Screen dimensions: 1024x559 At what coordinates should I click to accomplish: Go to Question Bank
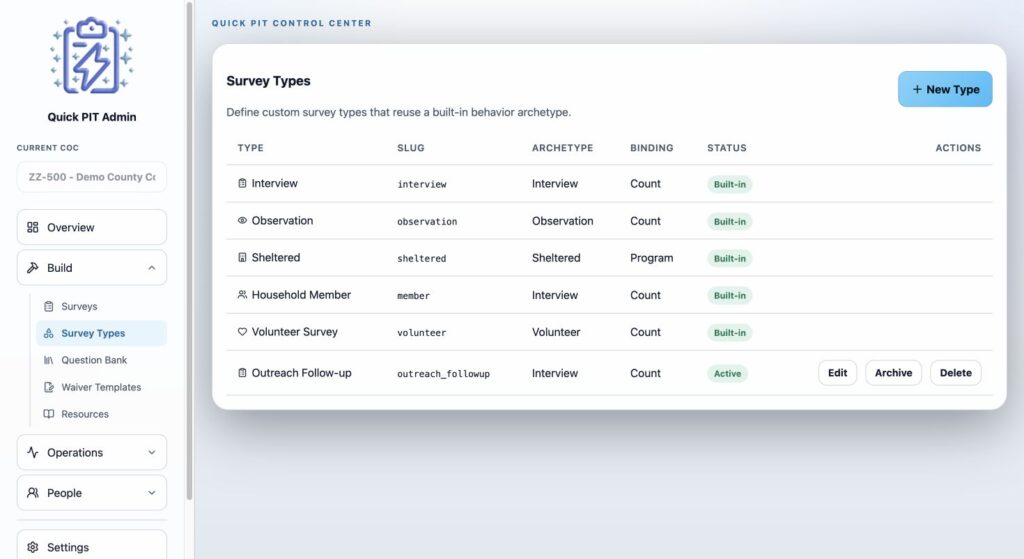coord(101,360)
